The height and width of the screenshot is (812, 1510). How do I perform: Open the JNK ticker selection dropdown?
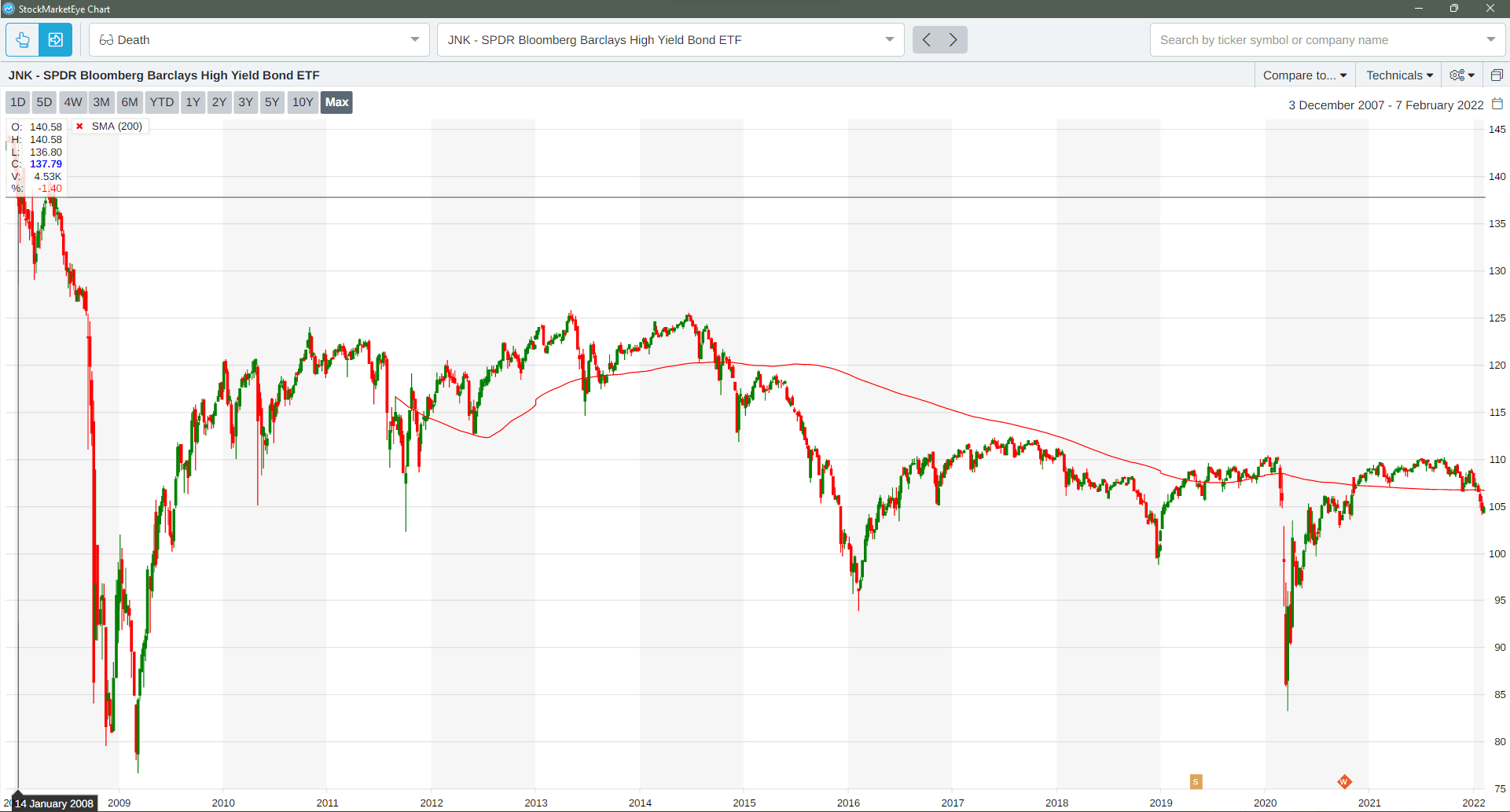[889, 40]
